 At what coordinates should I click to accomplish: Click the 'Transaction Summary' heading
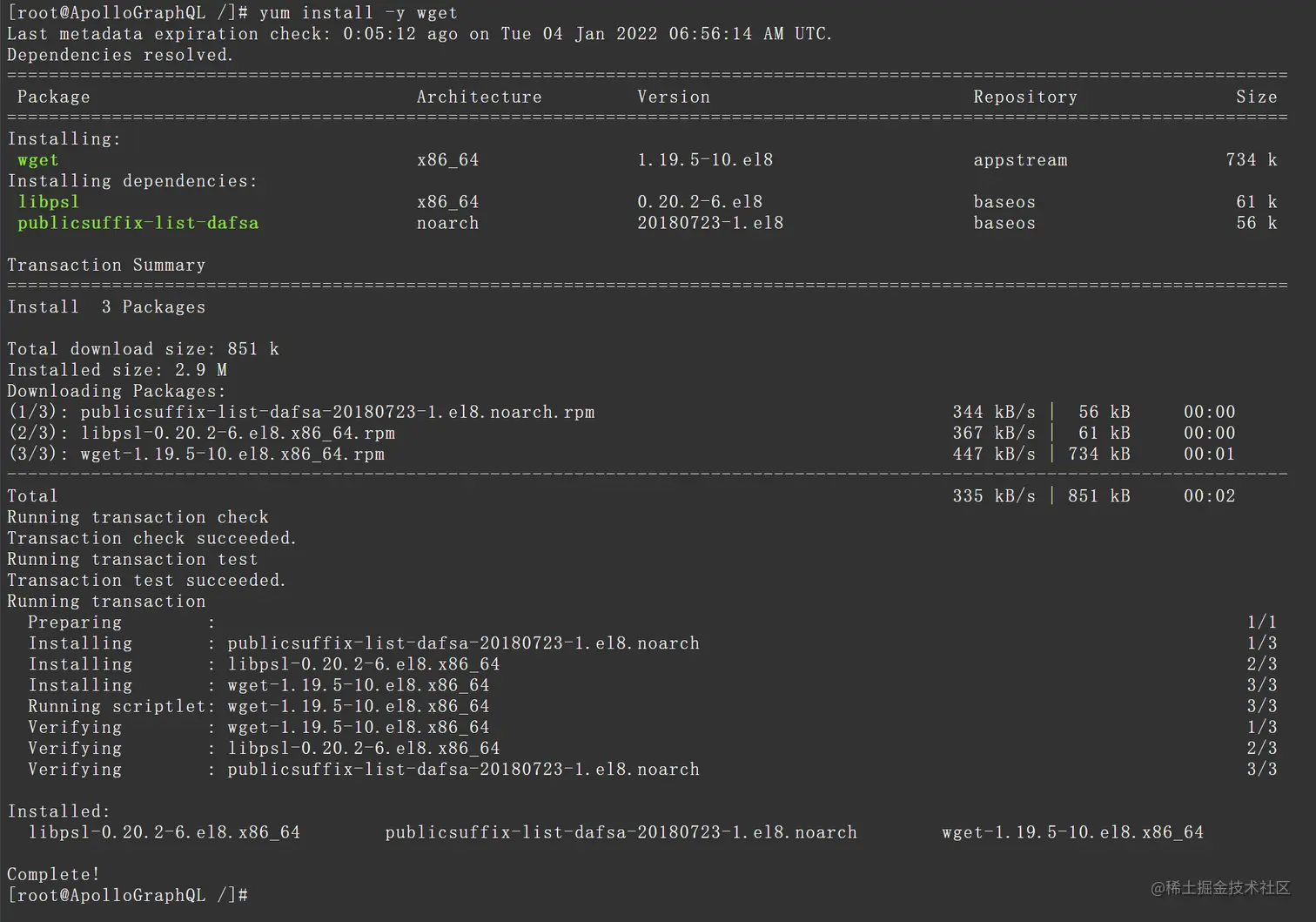[106, 265]
